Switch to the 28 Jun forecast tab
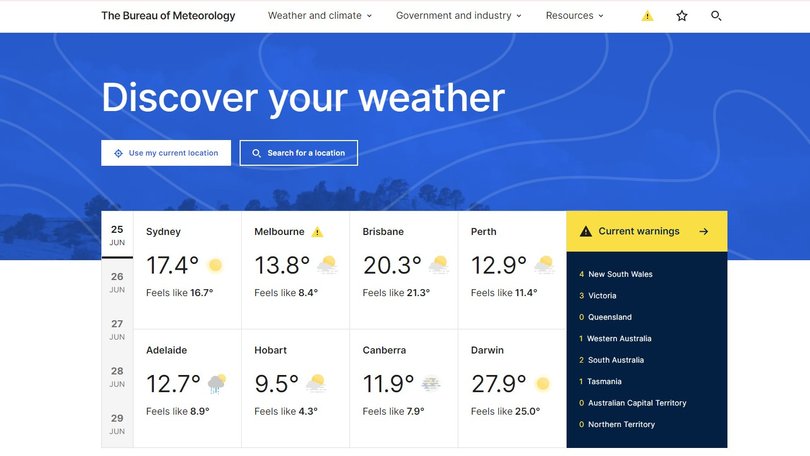Viewport: 810px width, 456px height. (x=117, y=376)
